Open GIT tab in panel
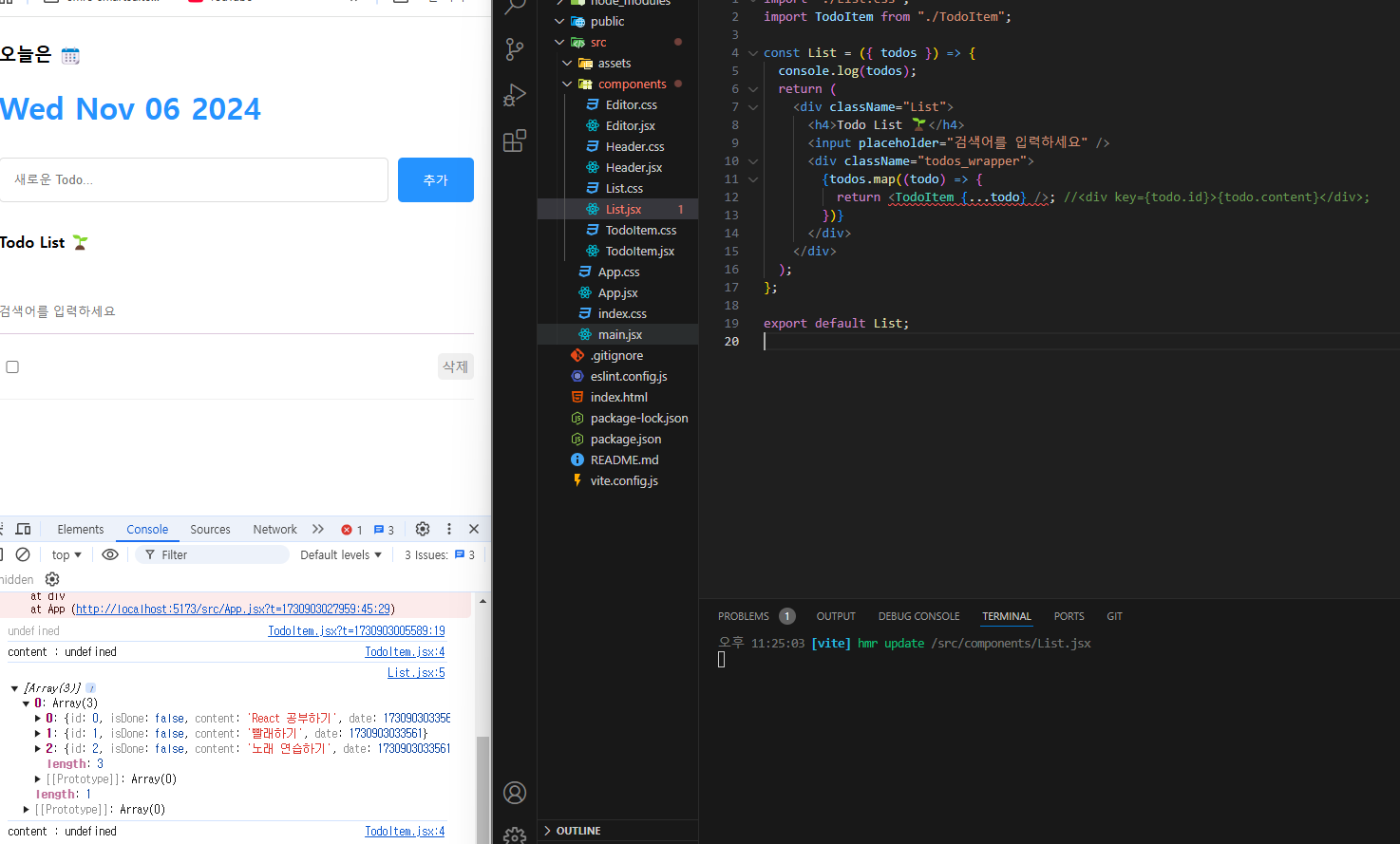The height and width of the screenshot is (844, 1400). (x=1114, y=616)
